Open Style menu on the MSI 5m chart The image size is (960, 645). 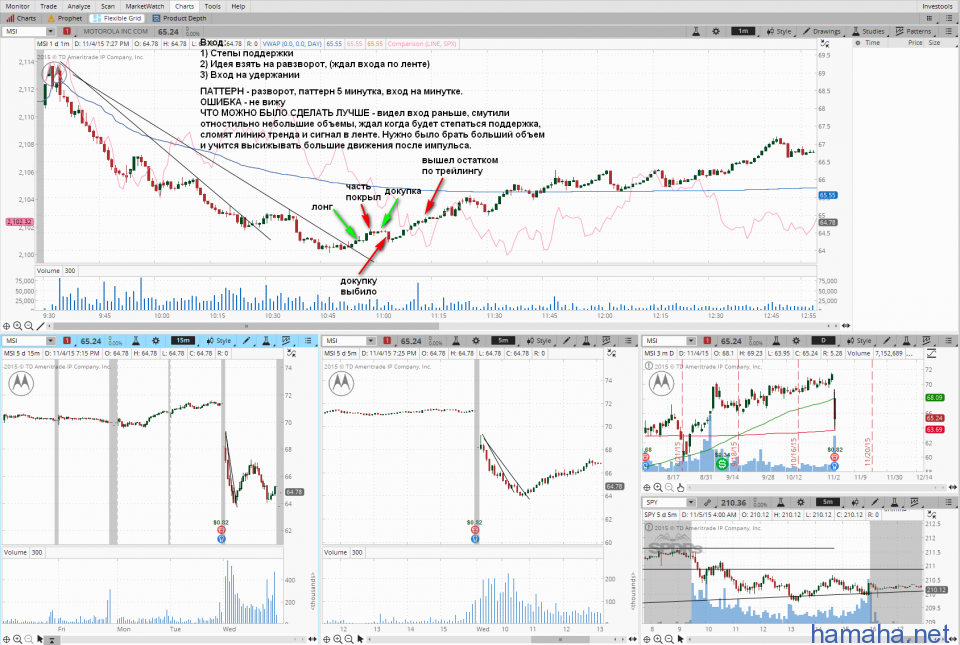point(539,341)
